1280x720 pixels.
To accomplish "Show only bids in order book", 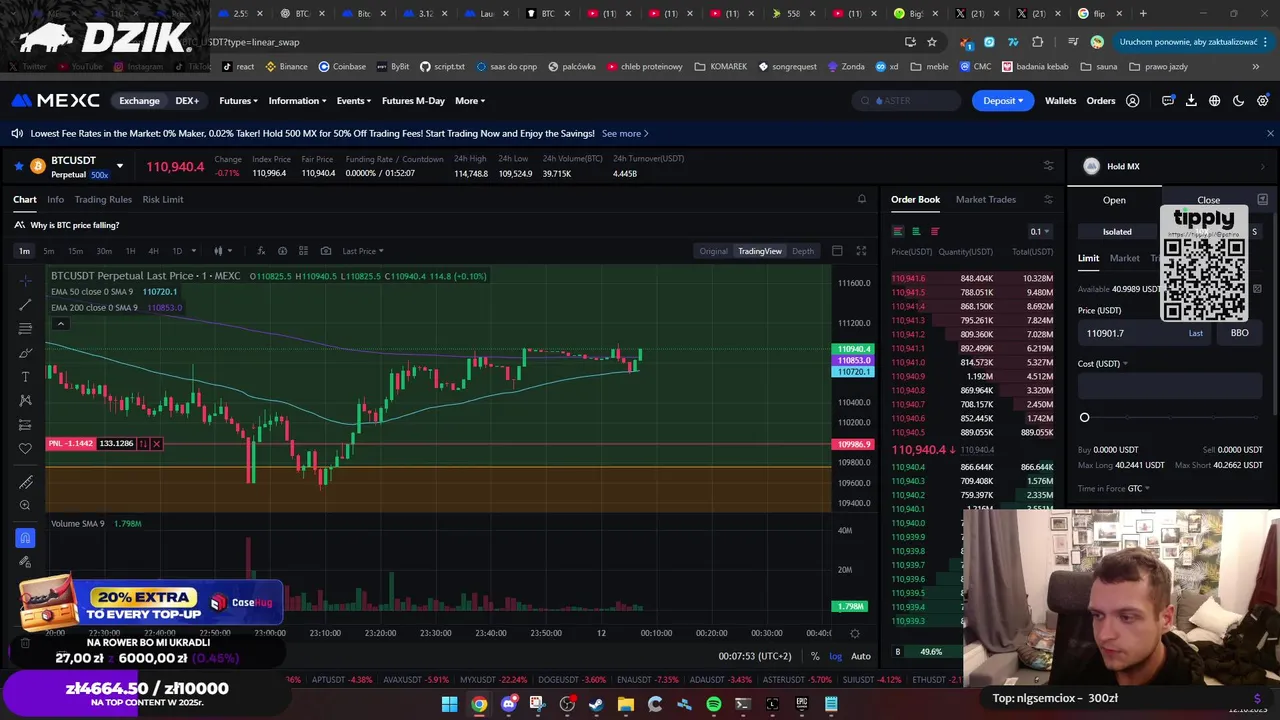I will pyautogui.click(x=916, y=231).
